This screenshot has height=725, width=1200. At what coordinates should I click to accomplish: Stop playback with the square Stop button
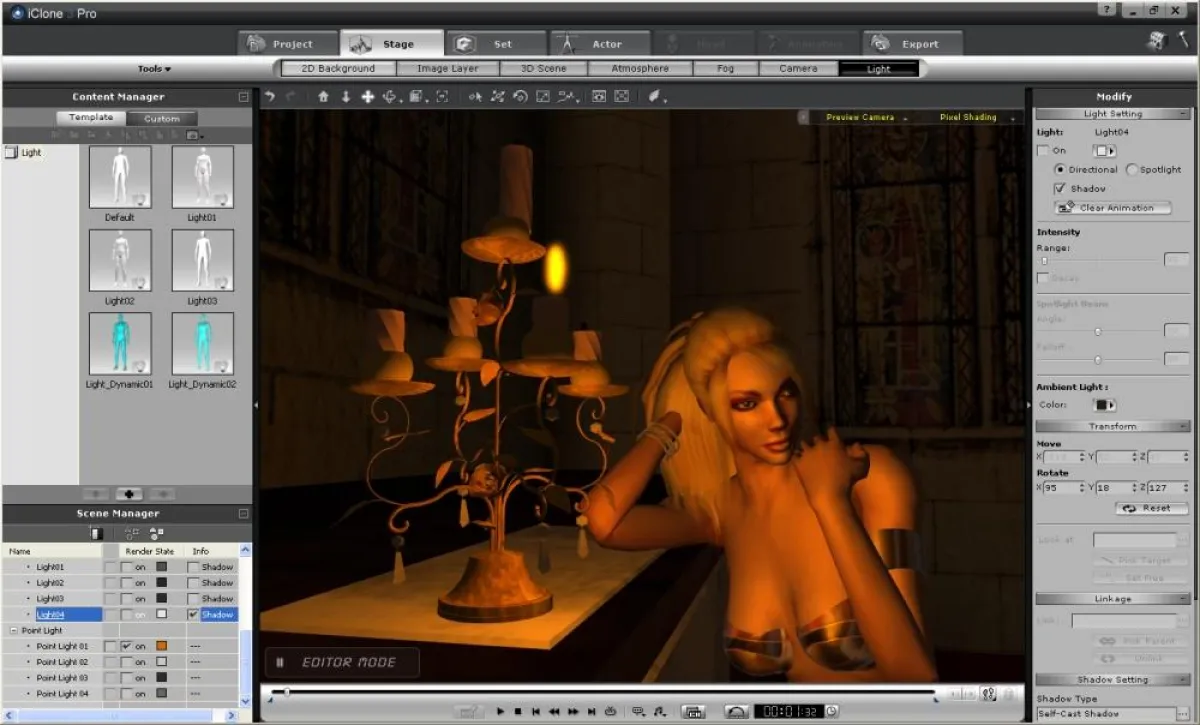[518, 711]
